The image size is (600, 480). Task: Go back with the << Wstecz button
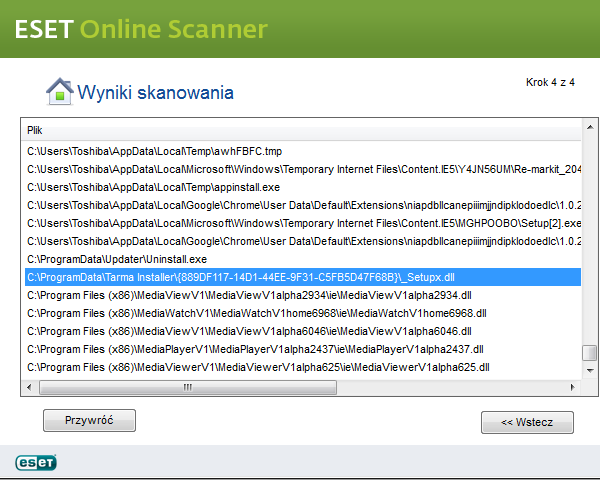point(527,422)
